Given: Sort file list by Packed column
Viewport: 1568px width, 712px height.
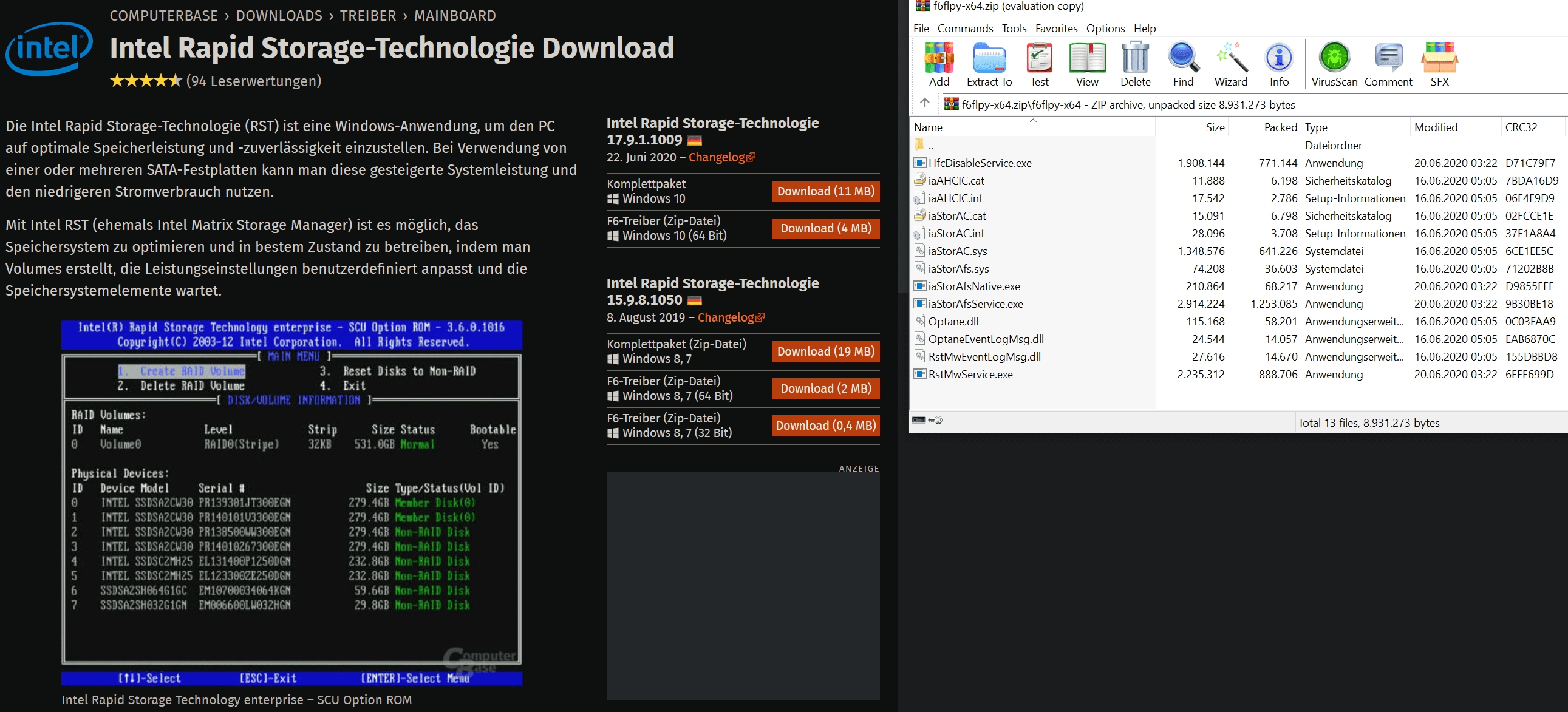Looking at the screenshot, I should (x=1264, y=127).
